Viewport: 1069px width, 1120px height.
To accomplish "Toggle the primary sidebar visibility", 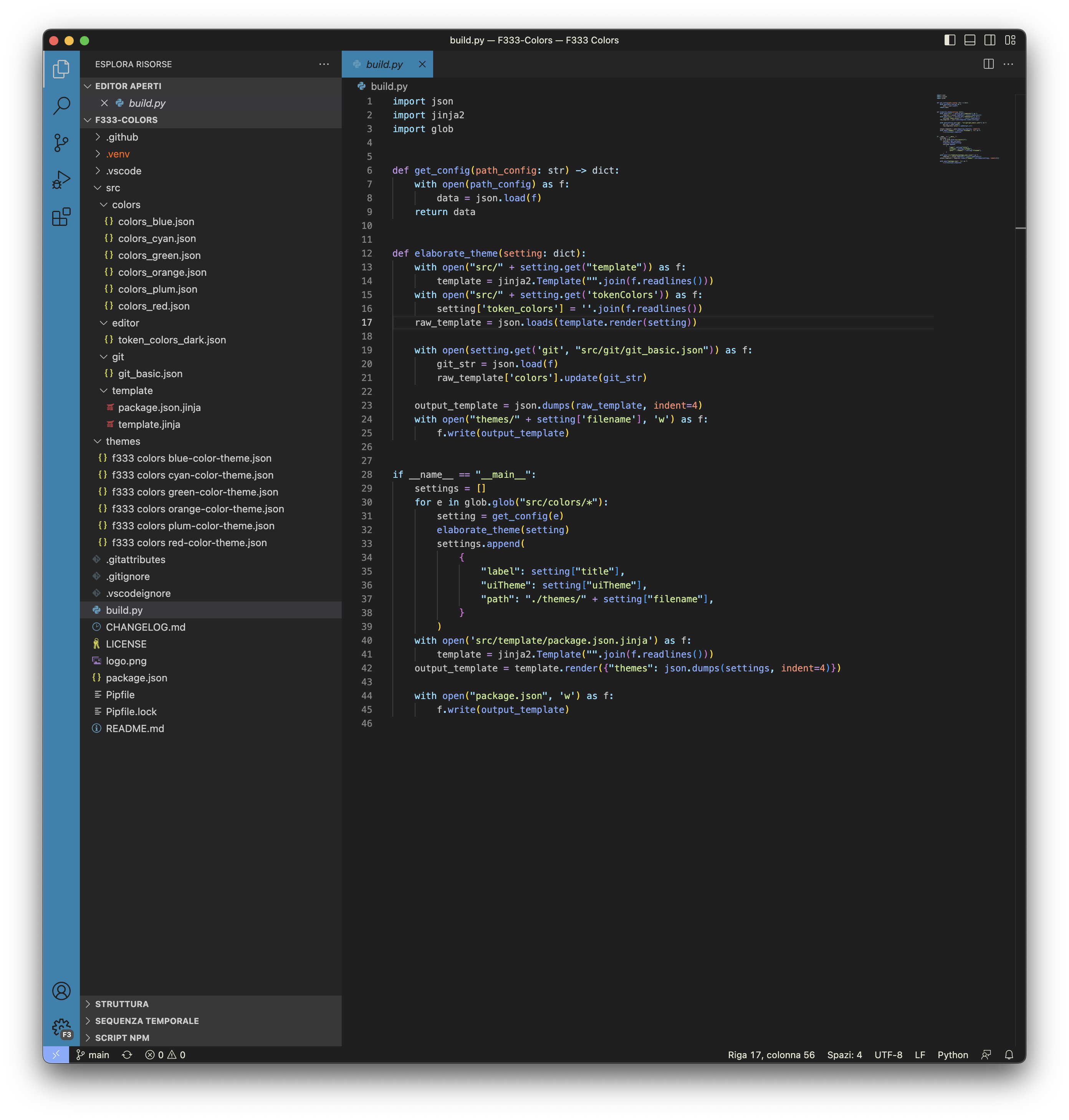I will (x=949, y=40).
